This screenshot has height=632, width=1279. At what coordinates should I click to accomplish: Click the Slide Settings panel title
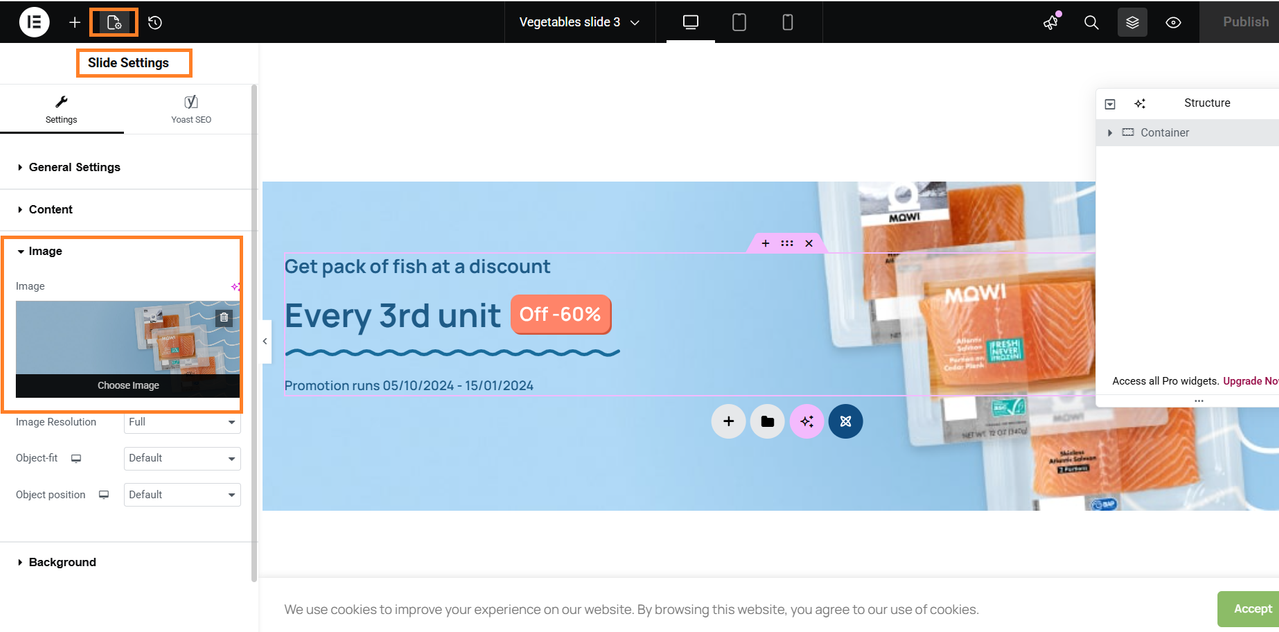click(128, 63)
